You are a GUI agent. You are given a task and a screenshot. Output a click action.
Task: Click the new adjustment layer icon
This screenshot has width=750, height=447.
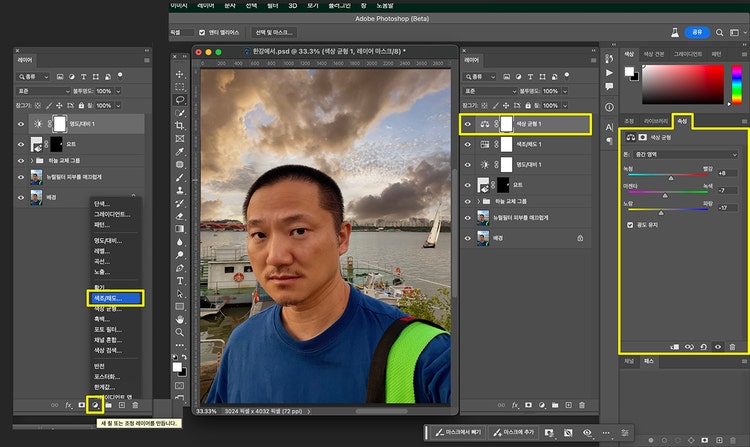pos(95,405)
